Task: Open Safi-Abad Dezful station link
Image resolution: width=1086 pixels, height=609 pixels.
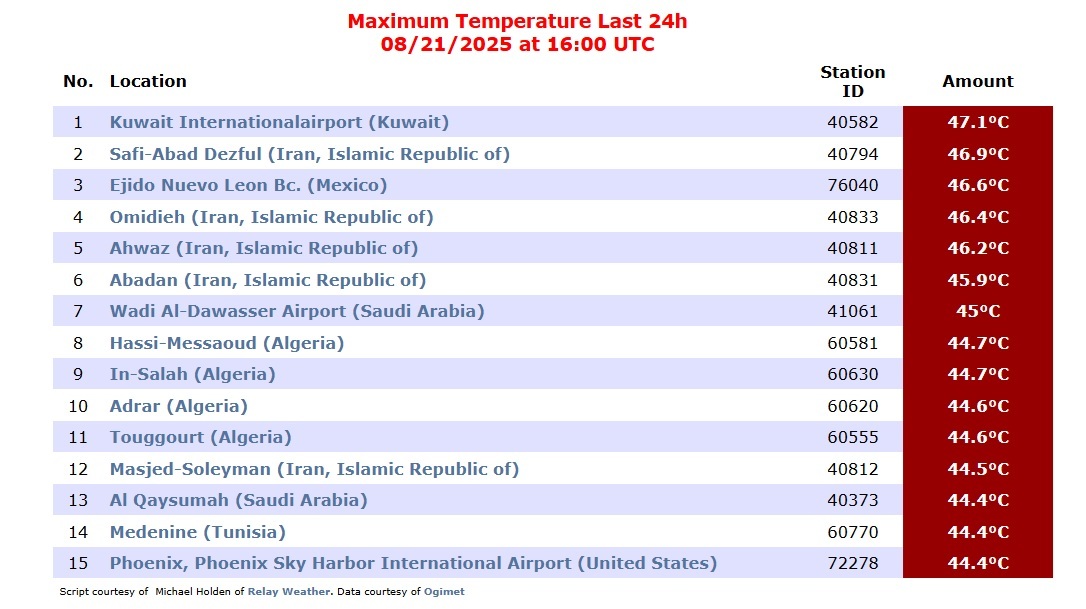Action: pyautogui.click(x=310, y=154)
